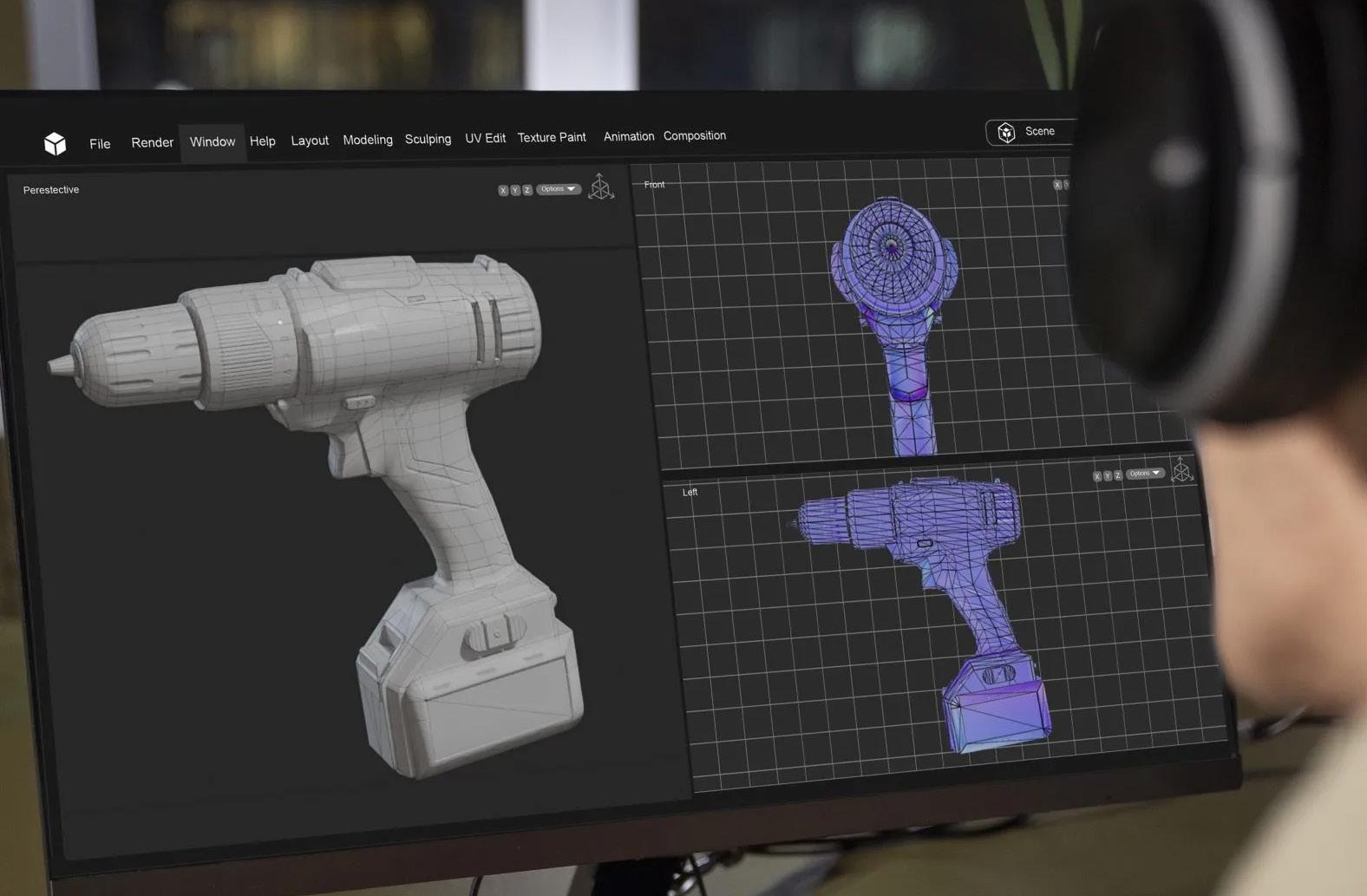
Task: Switch to the Modeling workspace tab
Action: 368,140
